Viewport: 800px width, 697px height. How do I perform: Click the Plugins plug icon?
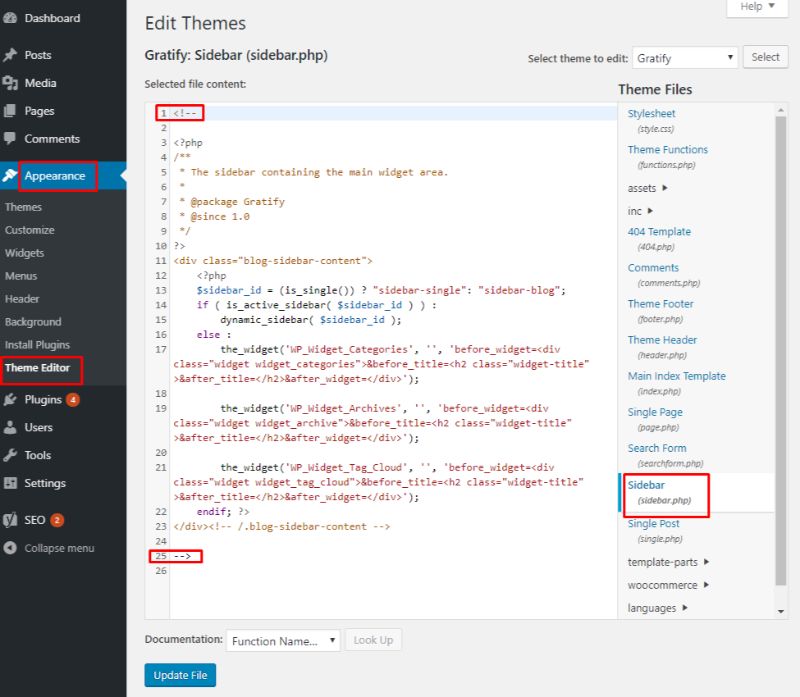10,399
